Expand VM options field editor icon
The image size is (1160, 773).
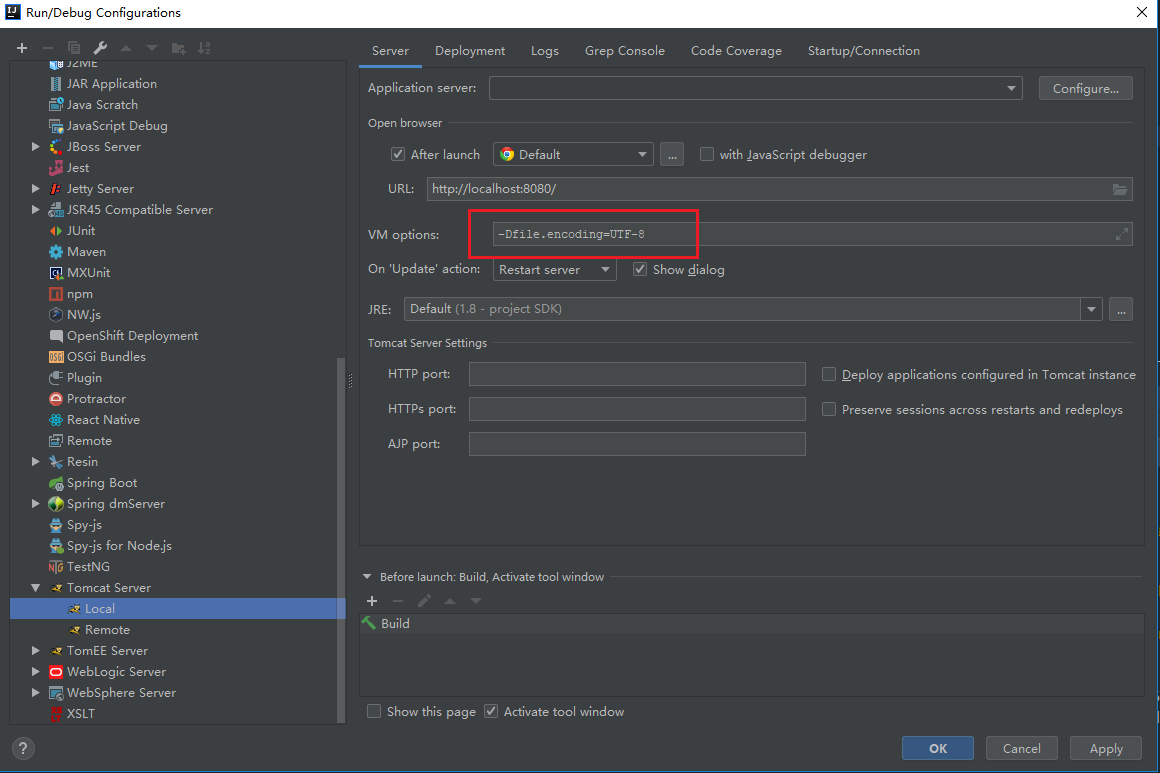[1122, 234]
